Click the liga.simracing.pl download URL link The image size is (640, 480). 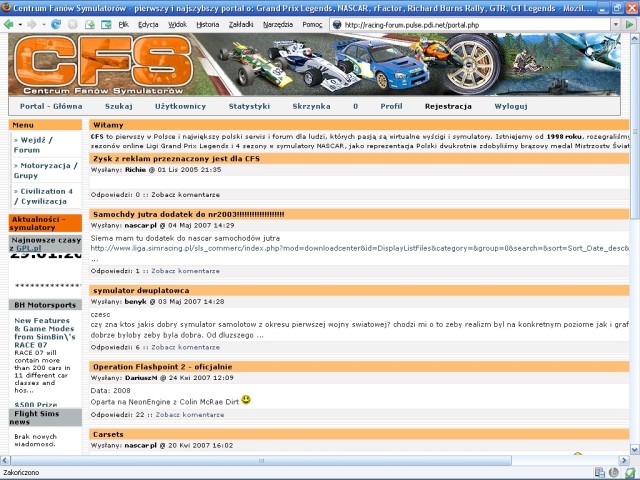coord(359,248)
